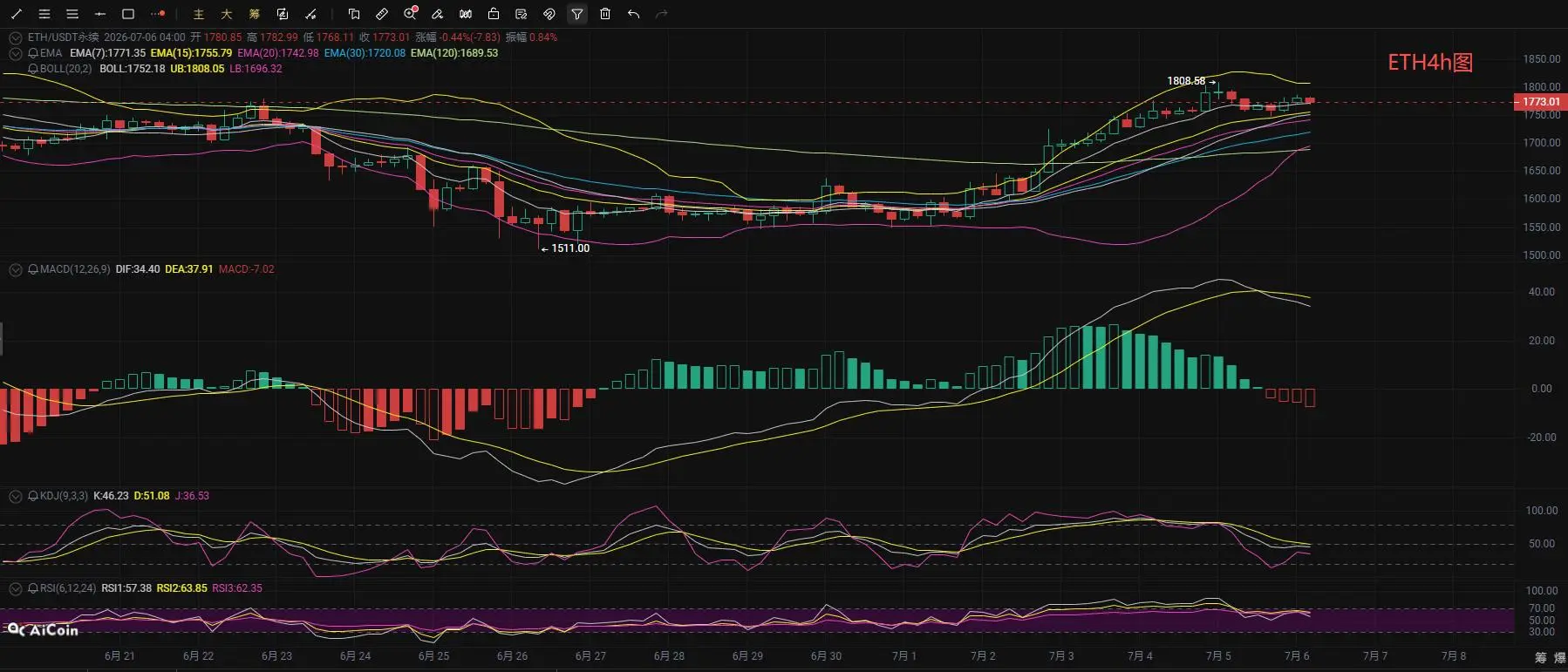Select the eraser brush tool
Image resolution: width=1568 pixels, height=672 pixels.
(438, 14)
